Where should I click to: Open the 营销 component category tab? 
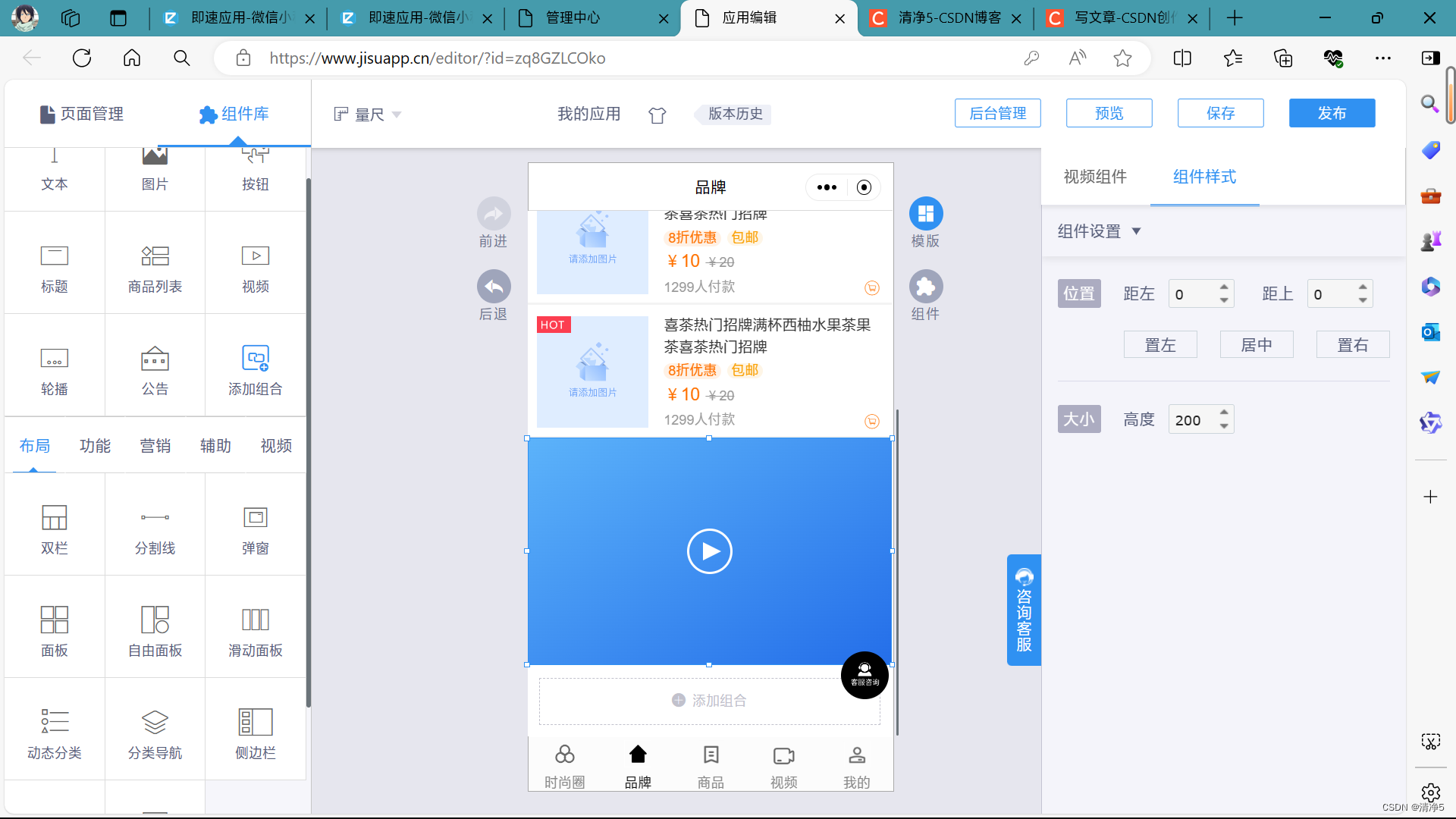(155, 446)
